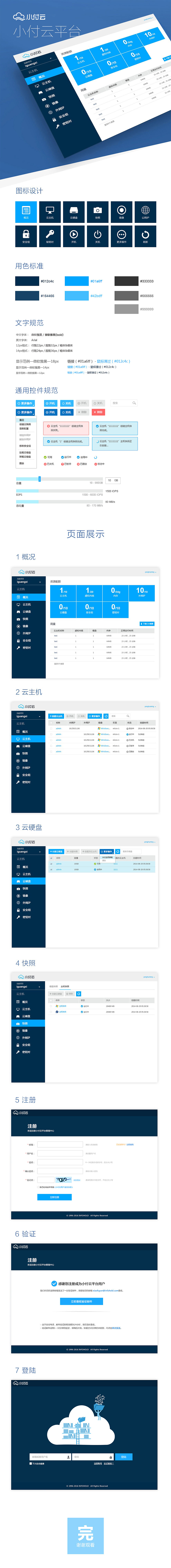Image resolution: width=171 pixels, height=1568 pixels.
Task: Click 安全组 sidebar icon in the 1 概况 page
Action: pos(18,640)
